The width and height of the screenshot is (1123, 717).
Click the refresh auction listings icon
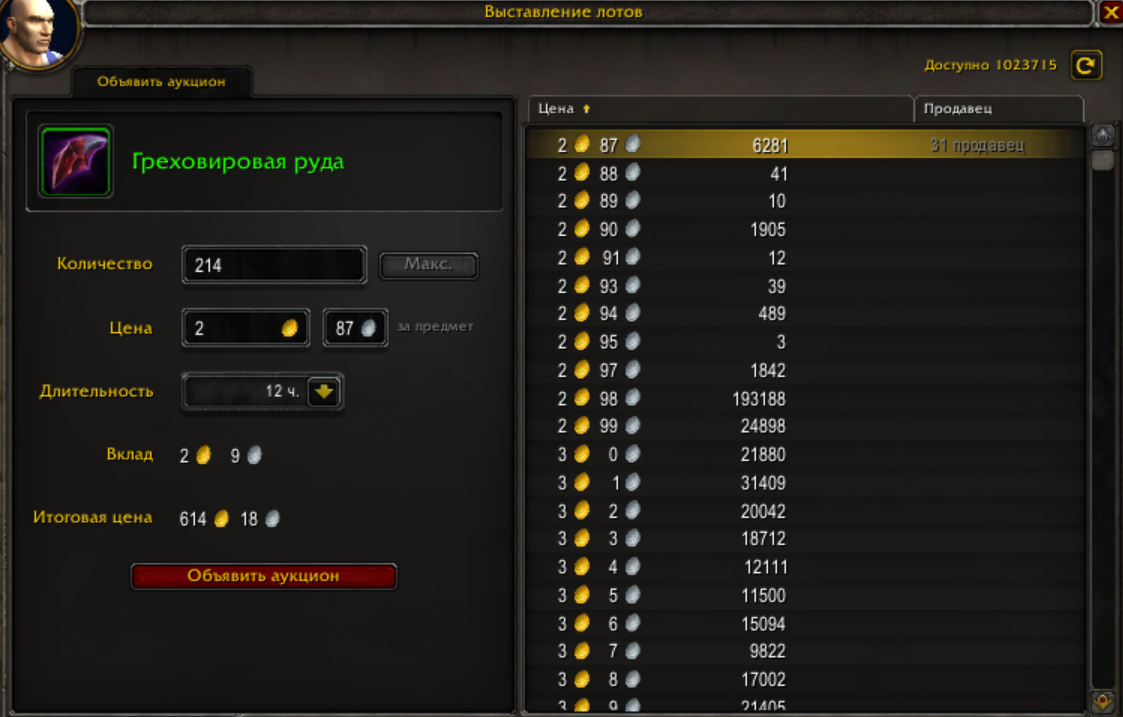pyautogui.click(x=1086, y=66)
